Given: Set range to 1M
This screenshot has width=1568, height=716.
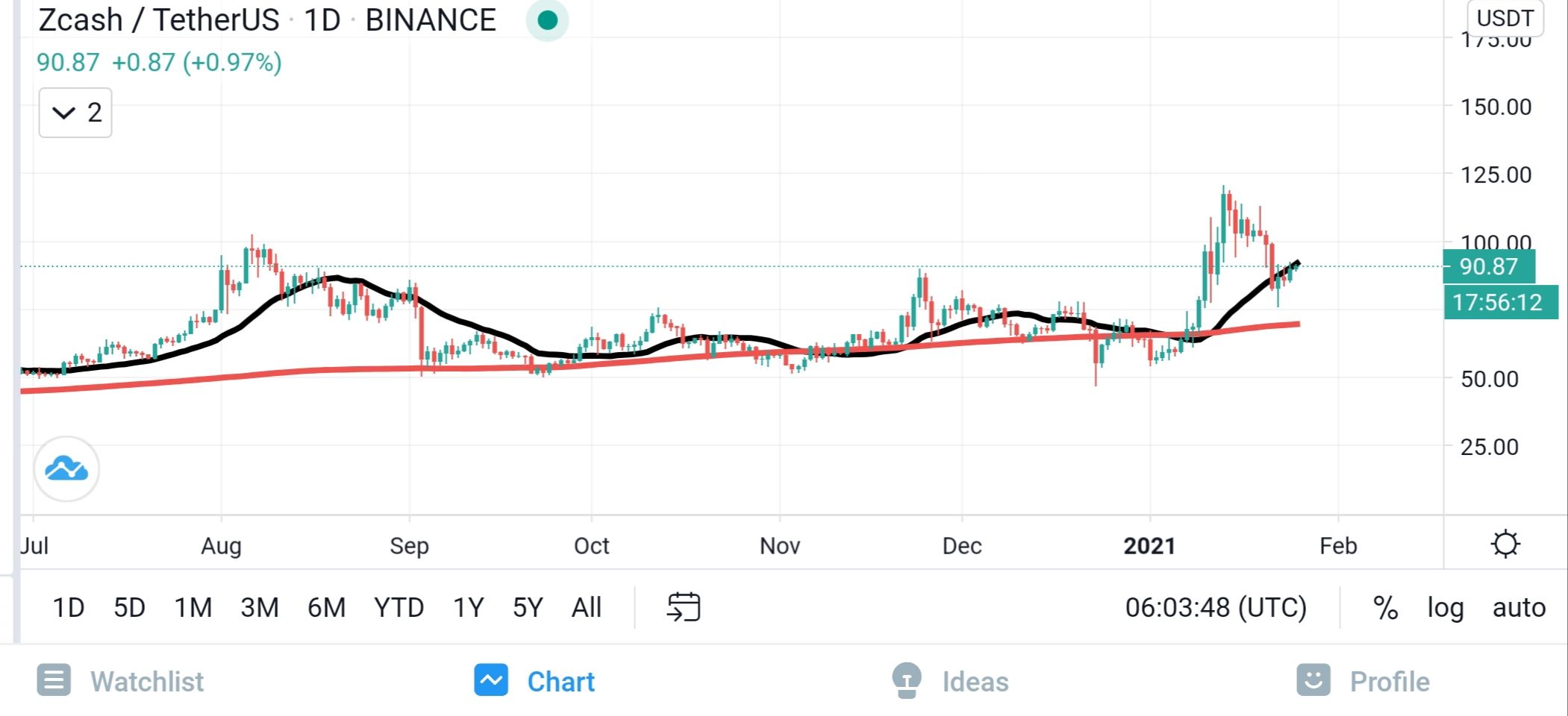Looking at the screenshot, I should point(193,608).
